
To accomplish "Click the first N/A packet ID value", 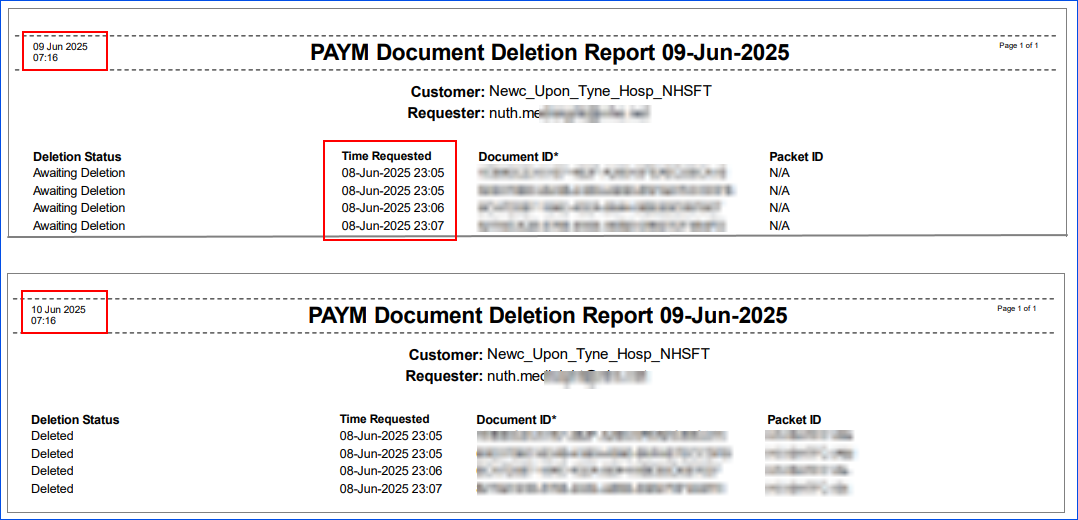I will point(779,173).
